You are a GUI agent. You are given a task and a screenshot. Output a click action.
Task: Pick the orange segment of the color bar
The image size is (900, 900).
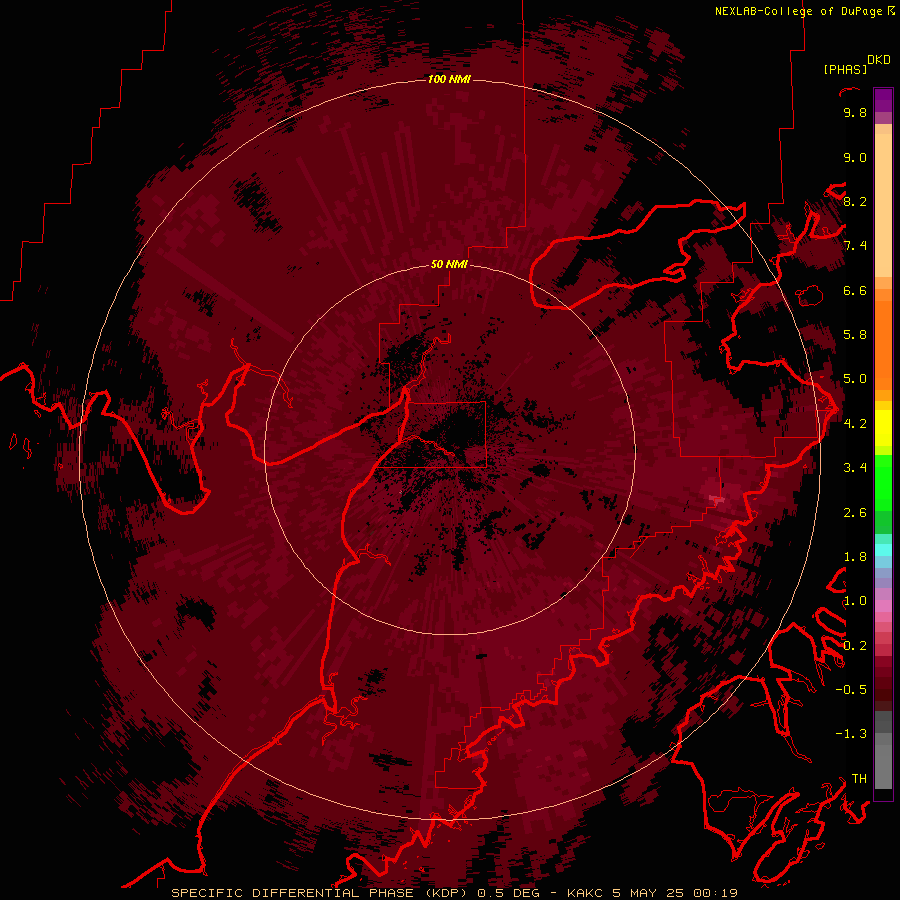coord(883,345)
